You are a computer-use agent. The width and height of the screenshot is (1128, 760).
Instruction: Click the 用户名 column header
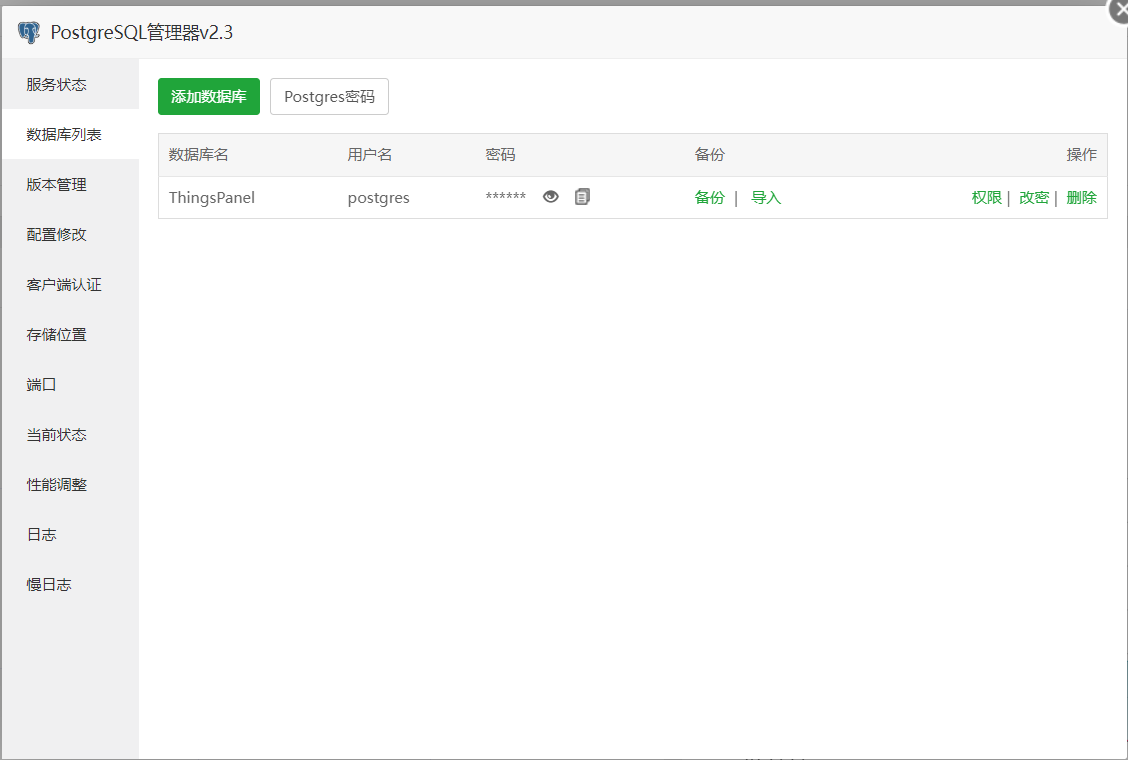370,155
